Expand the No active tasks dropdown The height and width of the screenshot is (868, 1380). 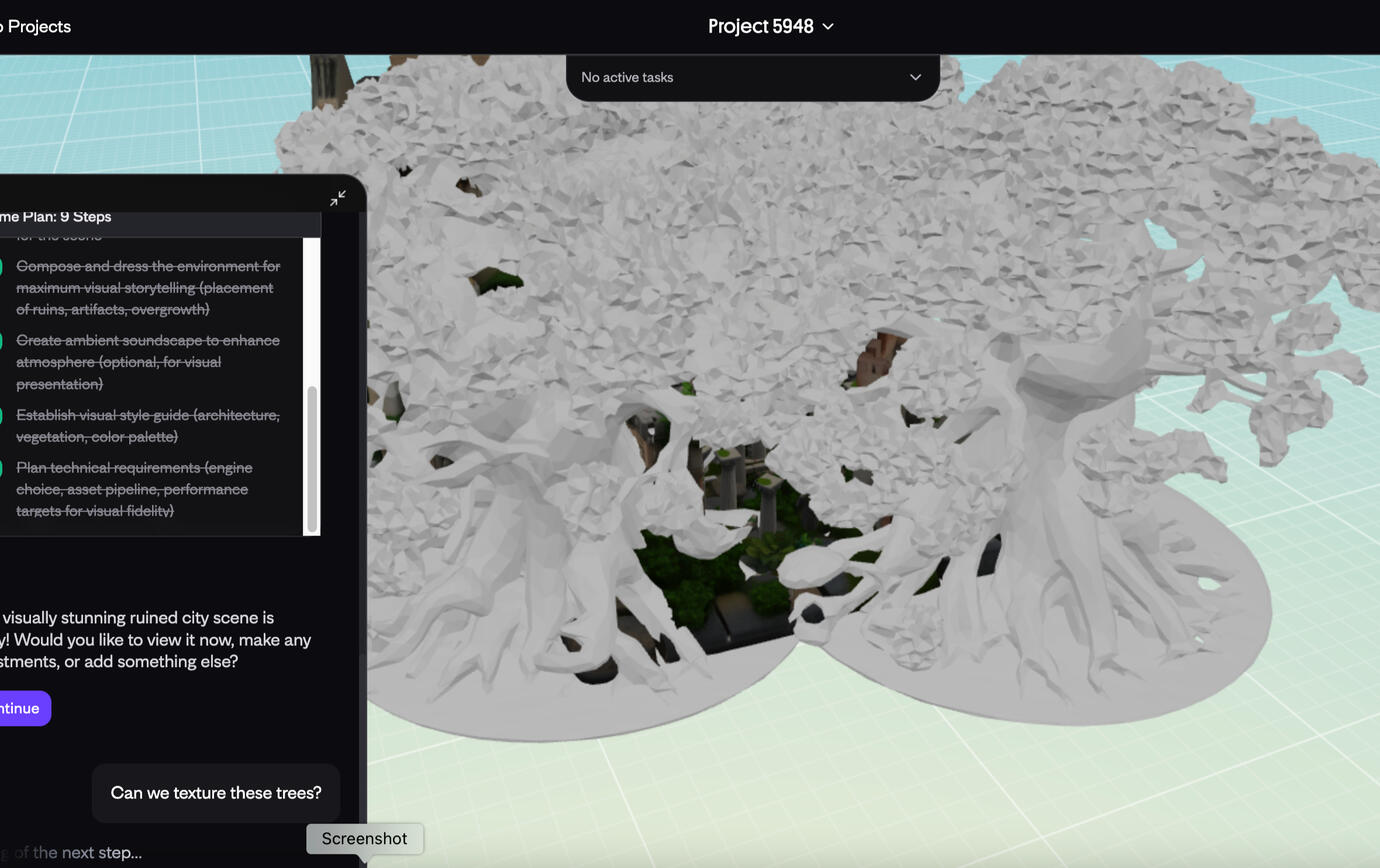753,77
